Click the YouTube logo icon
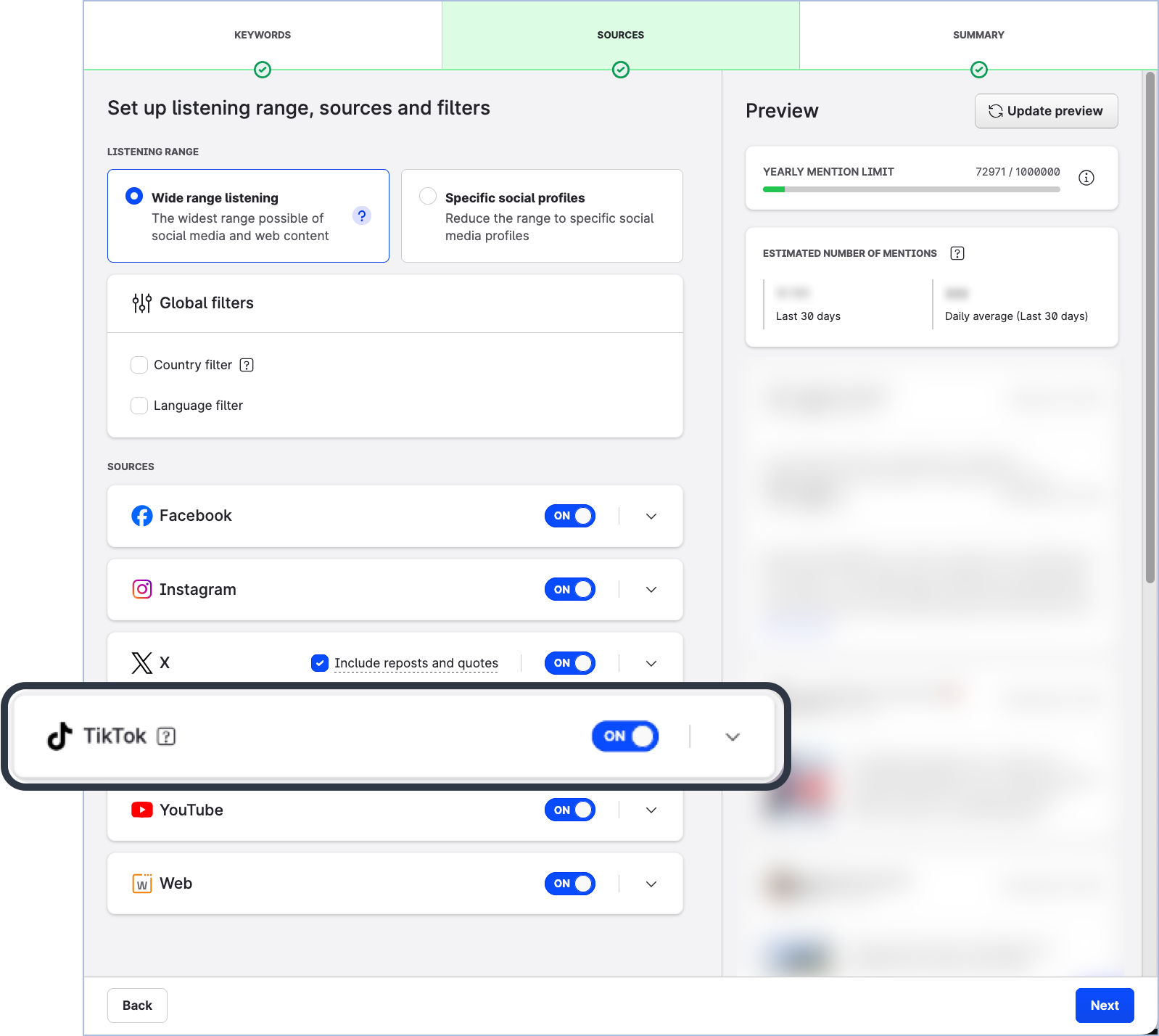Screen dimensions: 1159x1036 pos(142,810)
